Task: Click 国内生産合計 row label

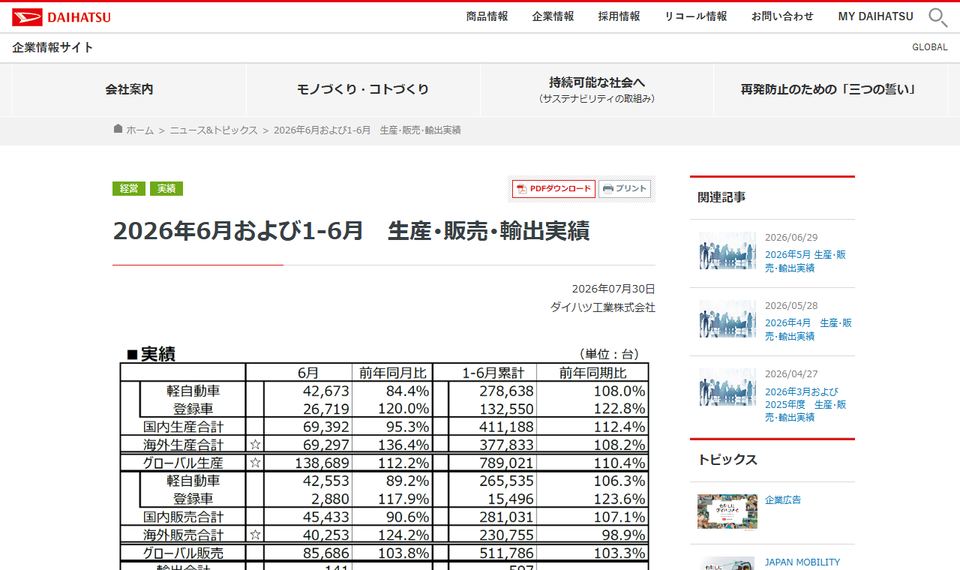Action: (x=183, y=426)
